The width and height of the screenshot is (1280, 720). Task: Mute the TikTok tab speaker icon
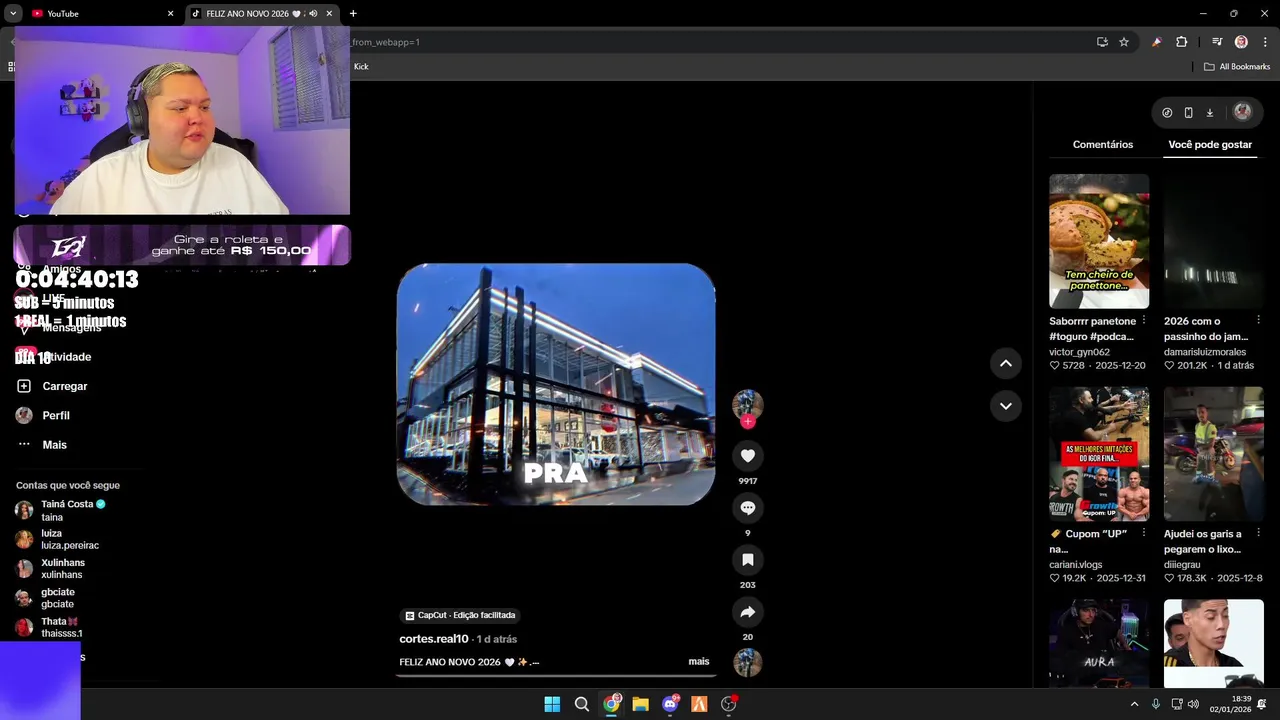[314, 14]
